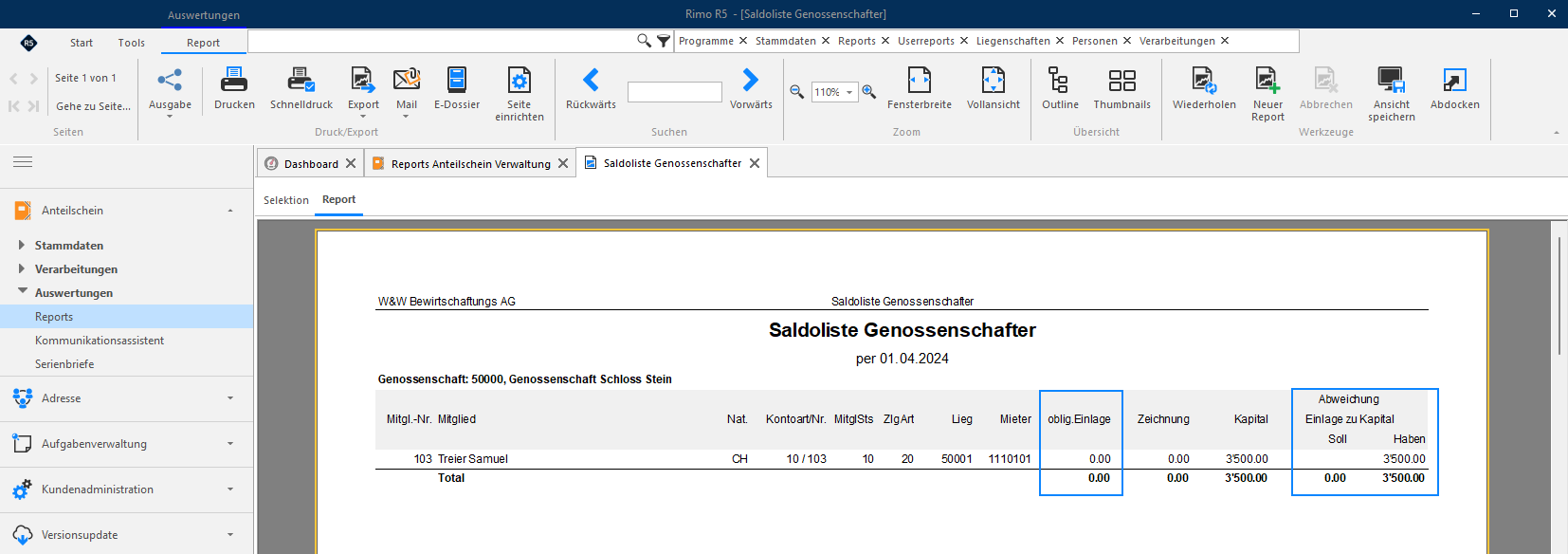Expand the Aufgabenverwaltung sidebar section

(230, 444)
